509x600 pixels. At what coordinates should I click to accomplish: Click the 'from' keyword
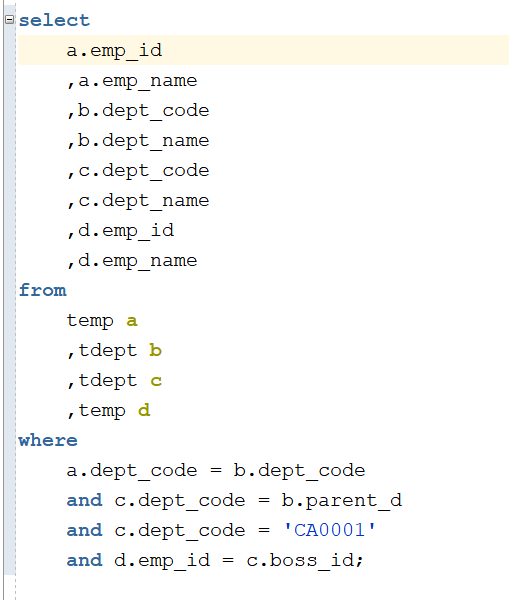click(x=42, y=290)
